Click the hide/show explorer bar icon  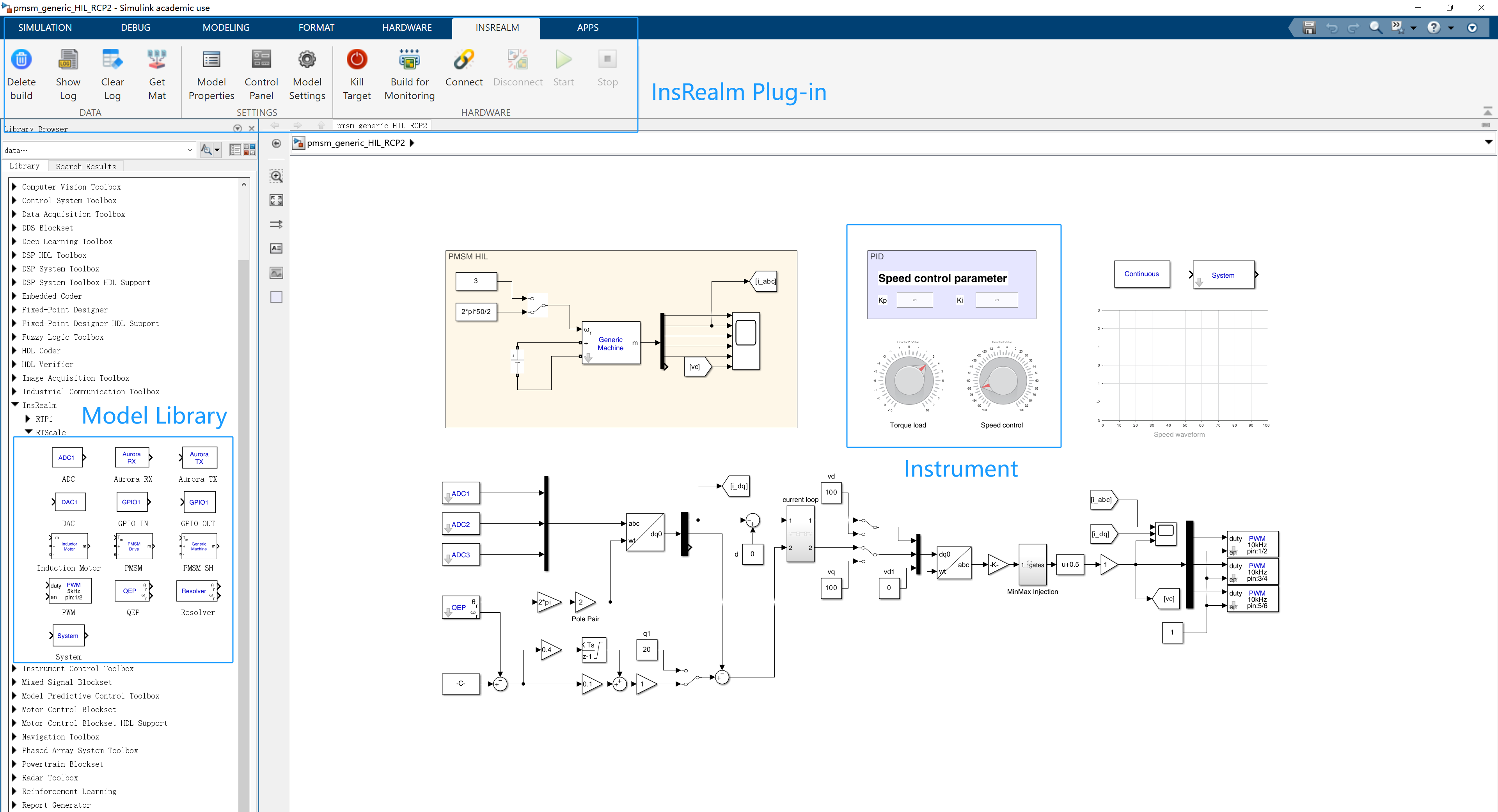277,144
